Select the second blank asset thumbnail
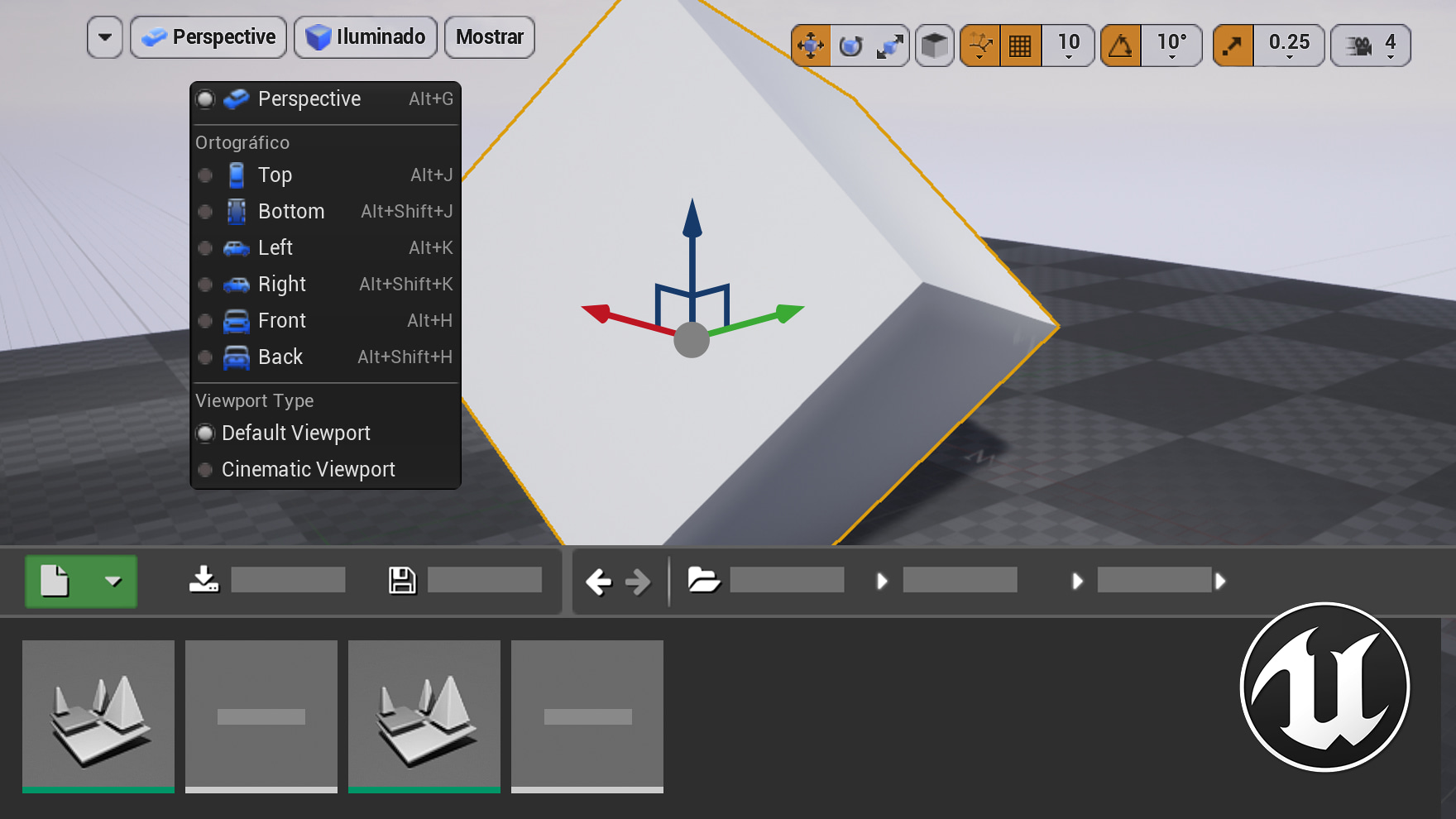 (x=261, y=716)
